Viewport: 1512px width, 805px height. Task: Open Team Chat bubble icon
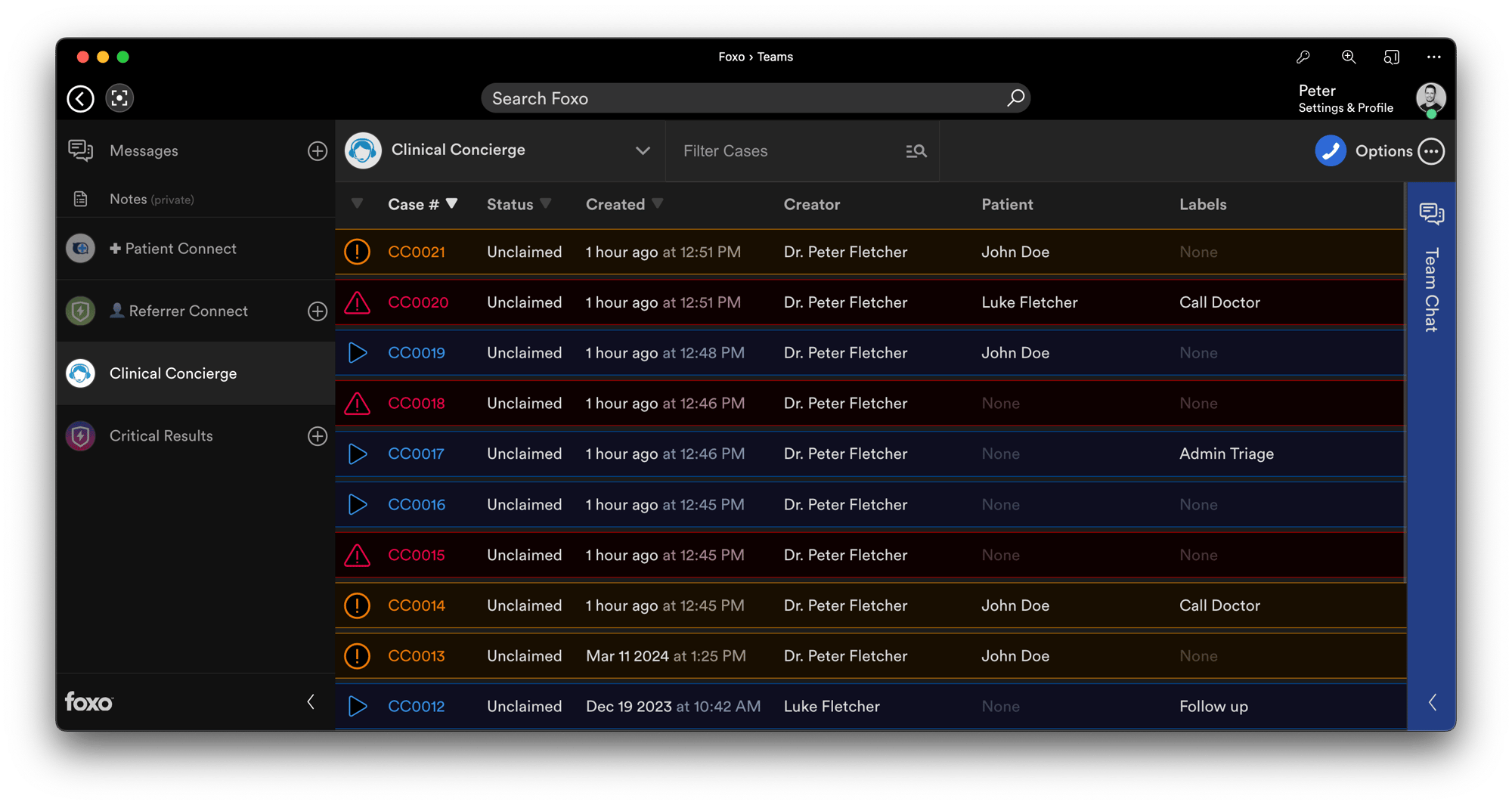(x=1431, y=214)
